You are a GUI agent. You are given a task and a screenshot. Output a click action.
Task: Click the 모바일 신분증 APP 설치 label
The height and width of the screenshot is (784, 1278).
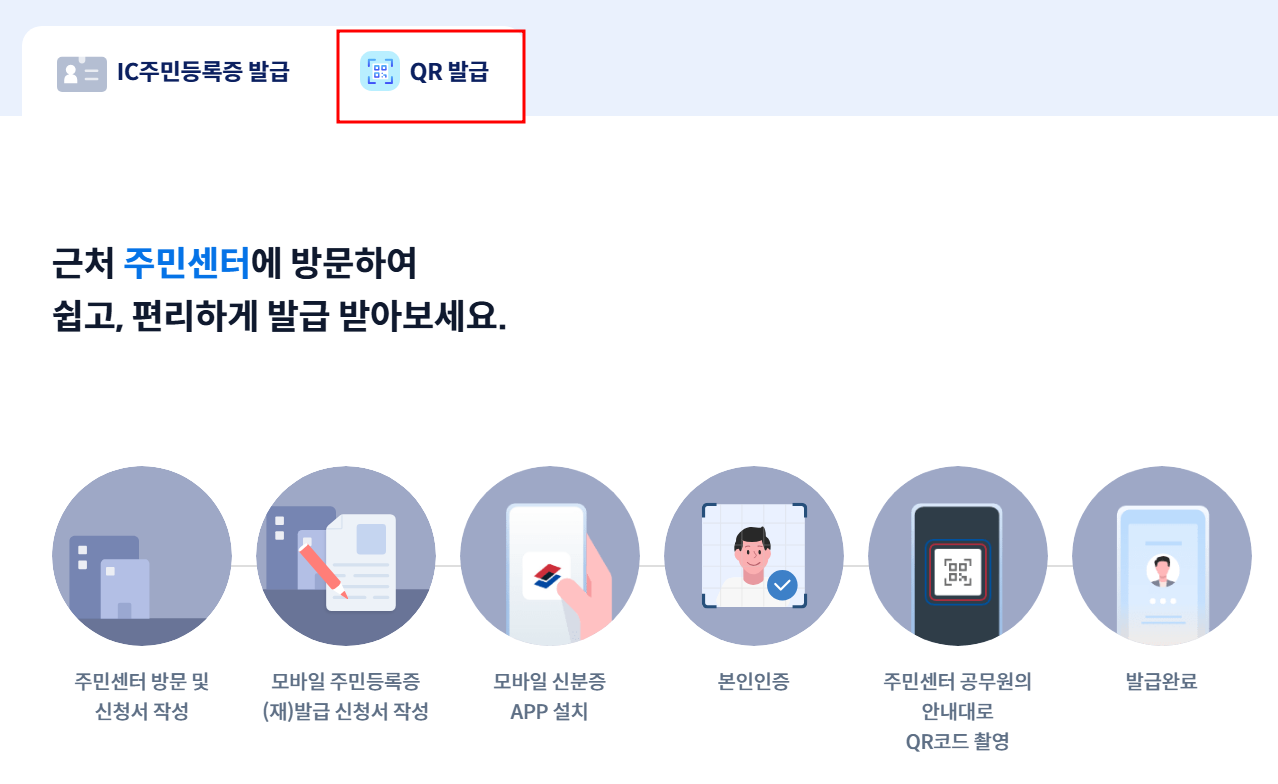[x=550, y=697]
